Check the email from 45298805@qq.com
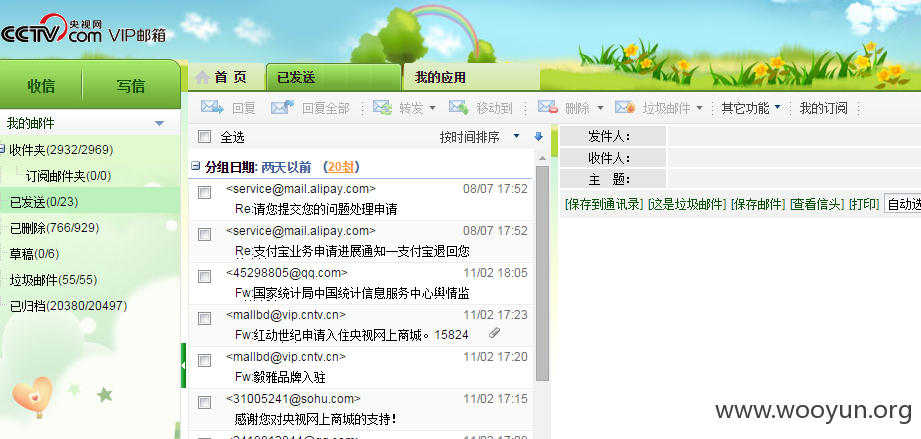Viewport: 921px width, 439px height. pyautogui.click(x=204, y=276)
